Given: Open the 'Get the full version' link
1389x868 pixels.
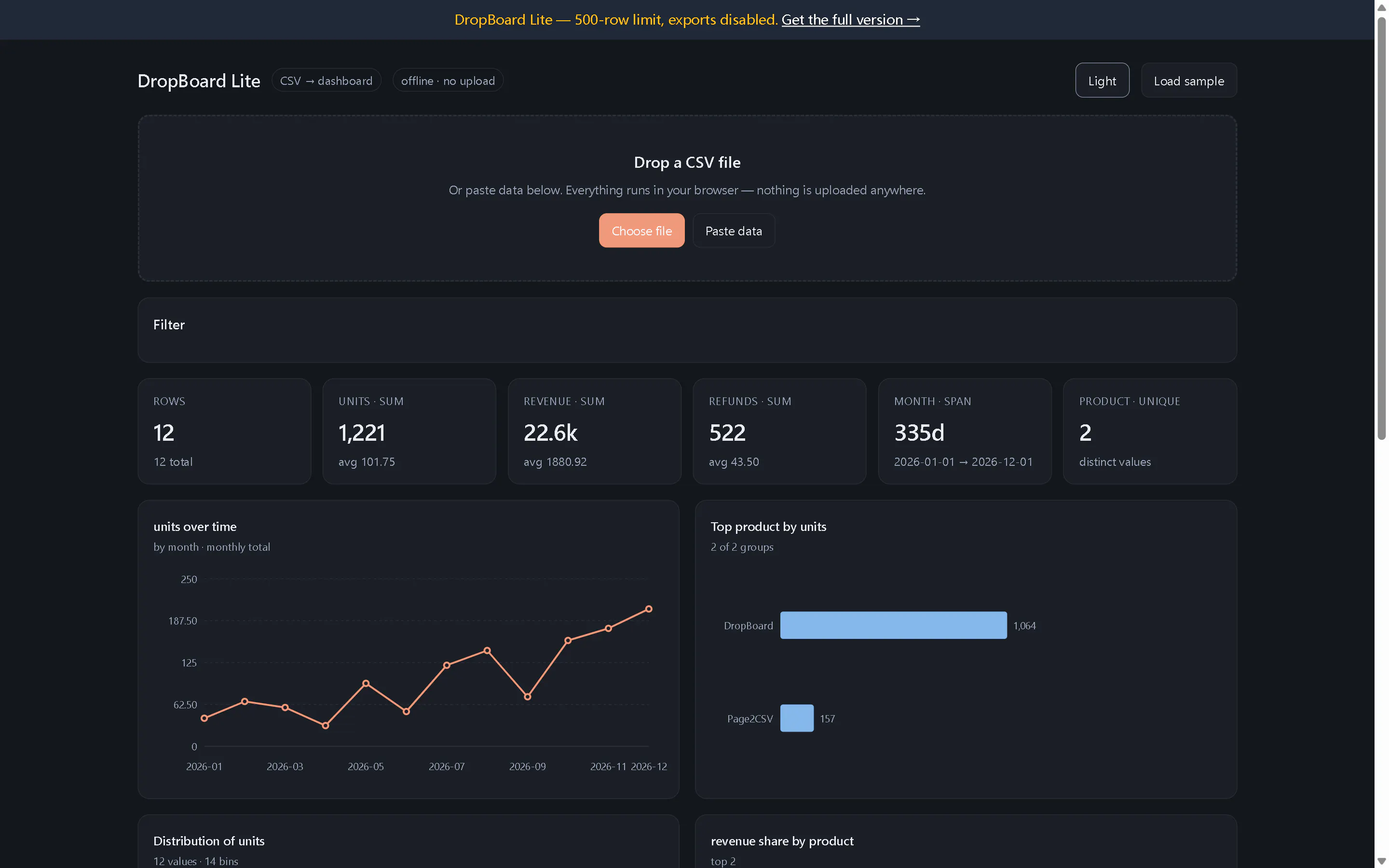Looking at the screenshot, I should click(x=850, y=19).
